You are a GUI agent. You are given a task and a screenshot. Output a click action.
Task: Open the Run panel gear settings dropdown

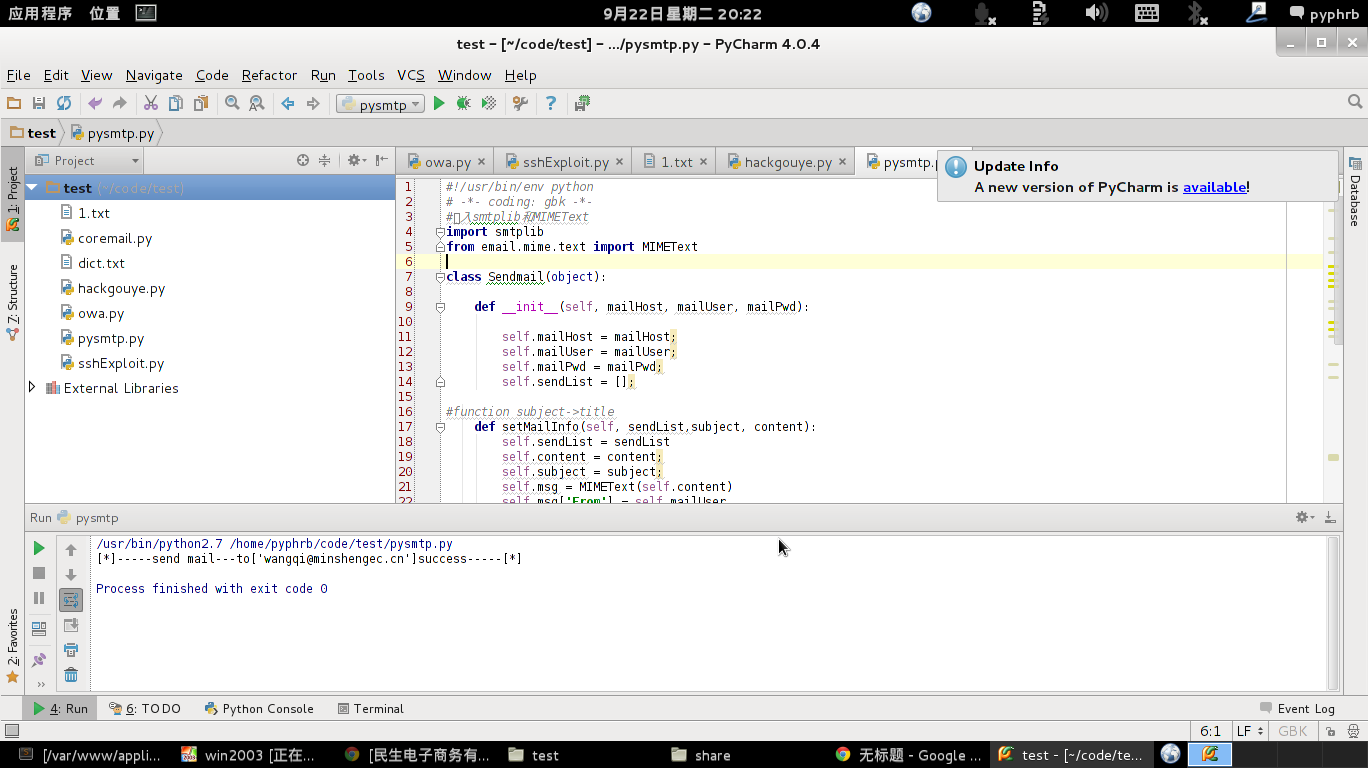(x=1305, y=517)
